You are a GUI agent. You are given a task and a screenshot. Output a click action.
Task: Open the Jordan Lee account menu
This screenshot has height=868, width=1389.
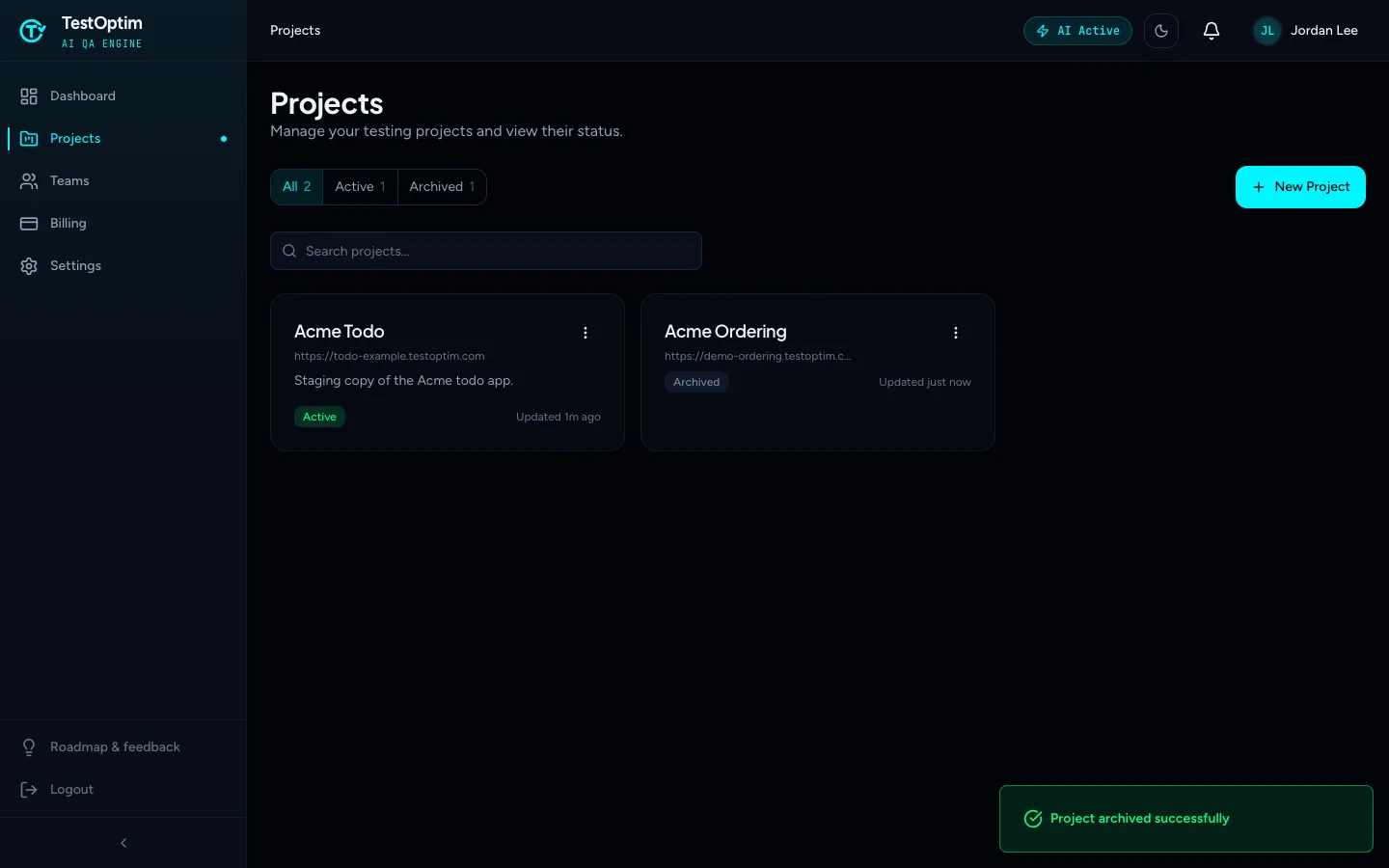(1306, 31)
